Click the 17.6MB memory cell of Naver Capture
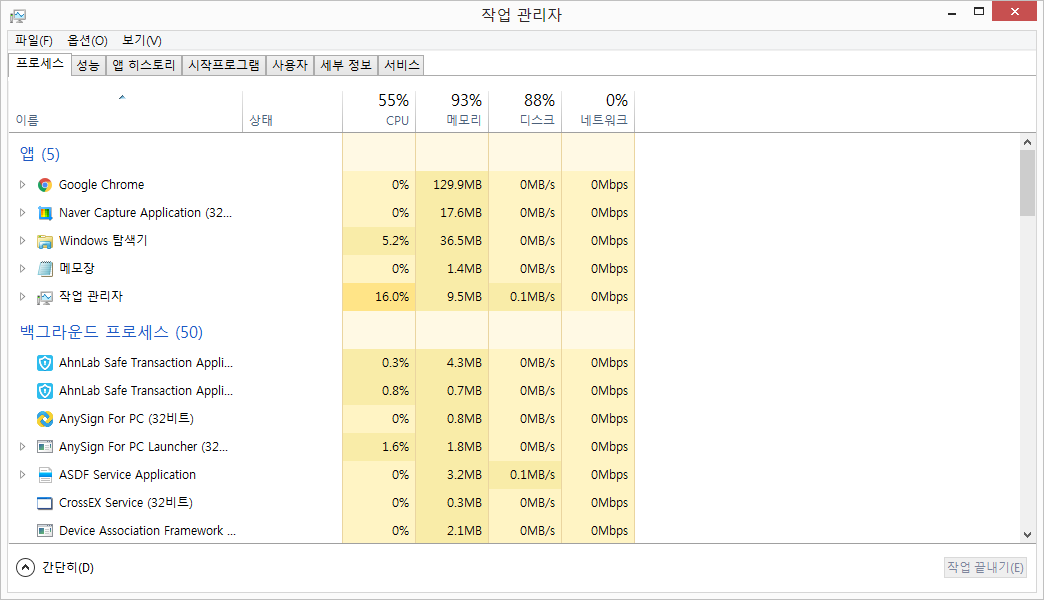Viewport: 1044px width, 600px height. tap(452, 212)
